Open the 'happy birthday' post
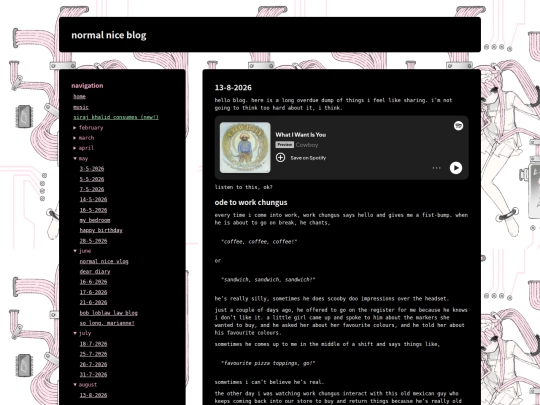The width and height of the screenshot is (540, 405). click(x=101, y=230)
